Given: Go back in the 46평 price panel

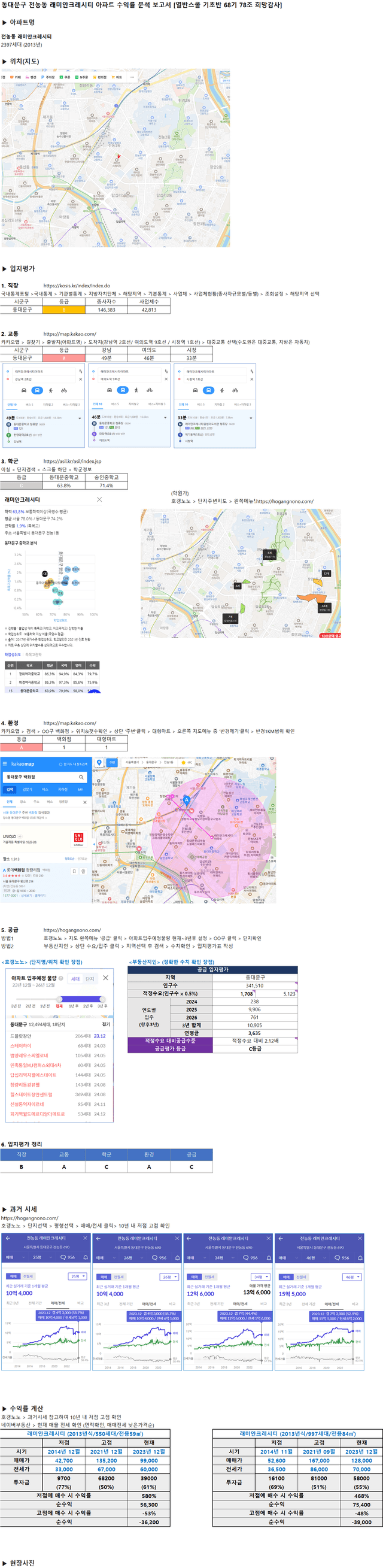Looking at the screenshot, I should point(282,1238).
